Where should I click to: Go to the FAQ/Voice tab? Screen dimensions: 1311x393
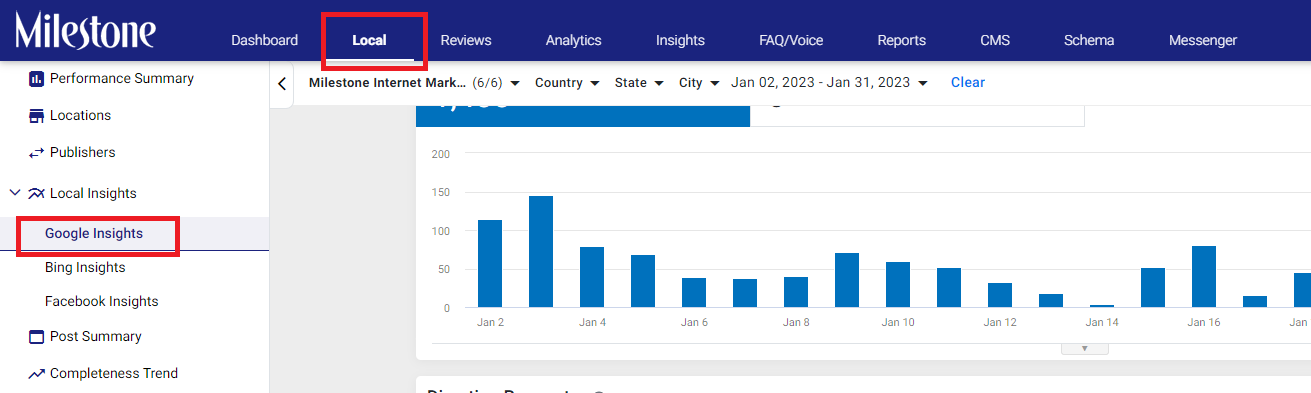(791, 40)
